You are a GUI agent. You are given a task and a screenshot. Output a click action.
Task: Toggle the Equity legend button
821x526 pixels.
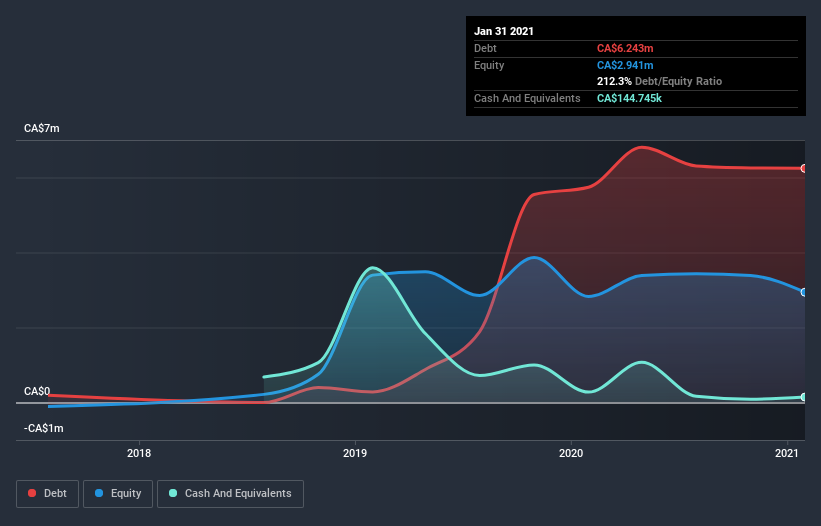click(118, 494)
